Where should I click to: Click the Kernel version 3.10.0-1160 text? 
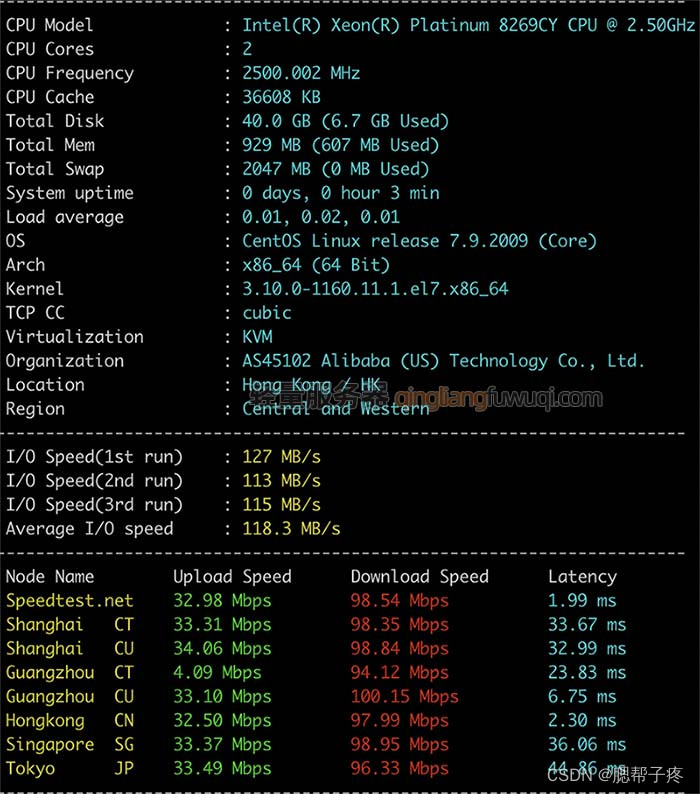coord(375,289)
